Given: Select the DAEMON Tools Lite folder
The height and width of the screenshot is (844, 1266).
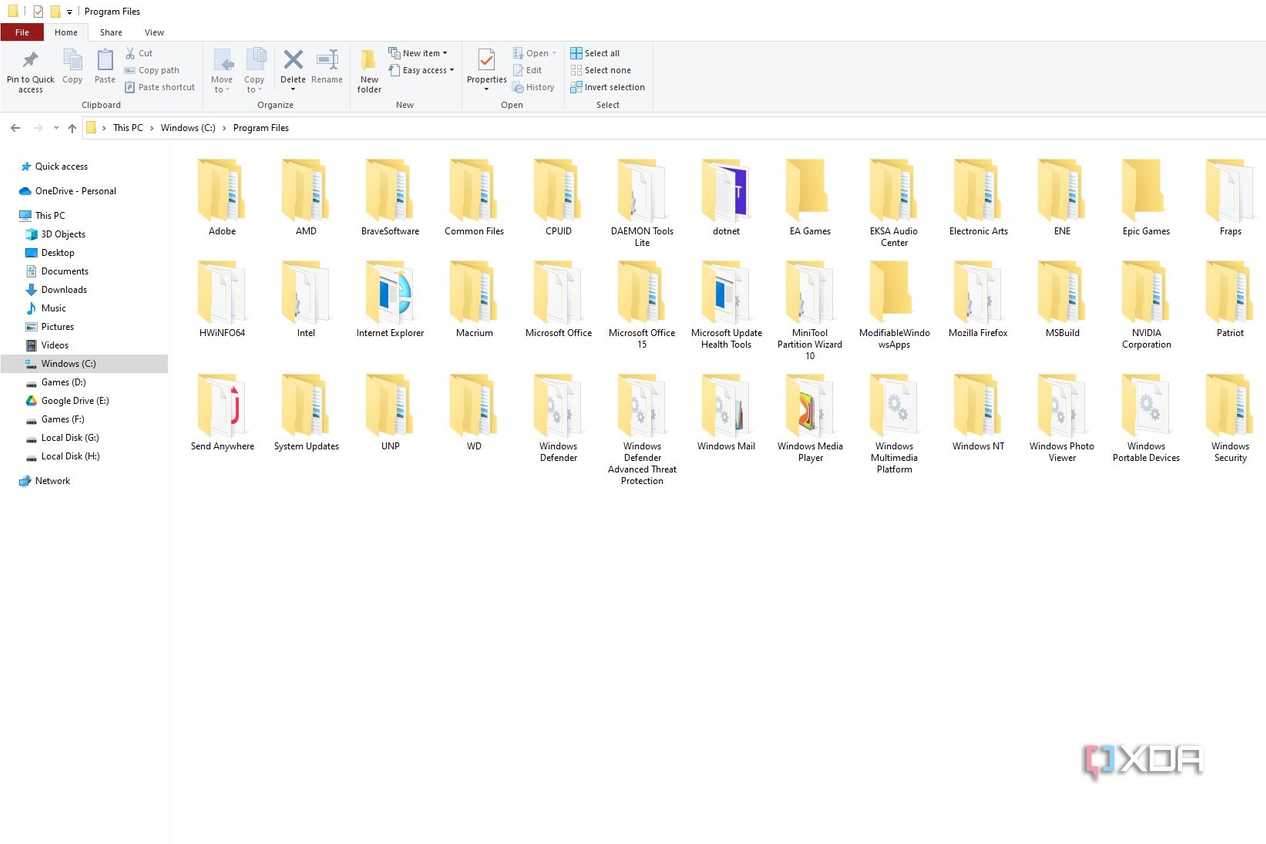Looking at the screenshot, I should pyautogui.click(x=642, y=203).
